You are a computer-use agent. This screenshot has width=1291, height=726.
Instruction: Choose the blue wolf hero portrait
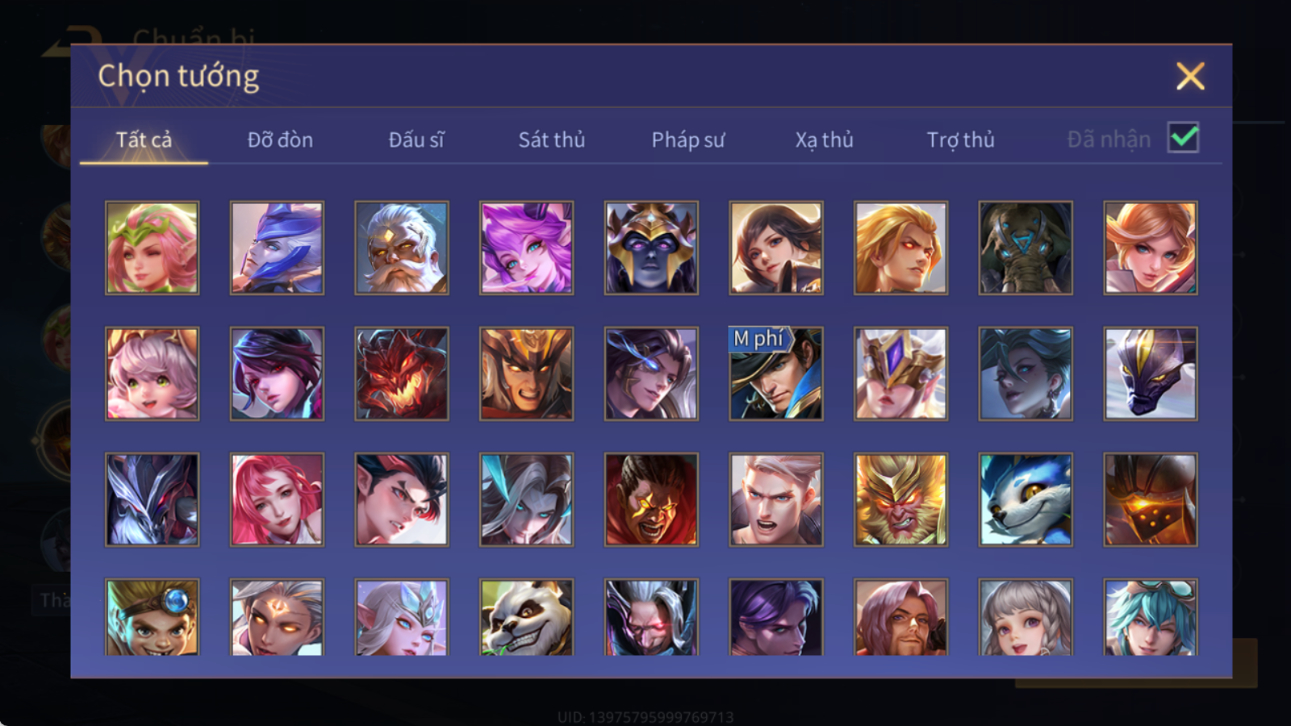point(1025,499)
